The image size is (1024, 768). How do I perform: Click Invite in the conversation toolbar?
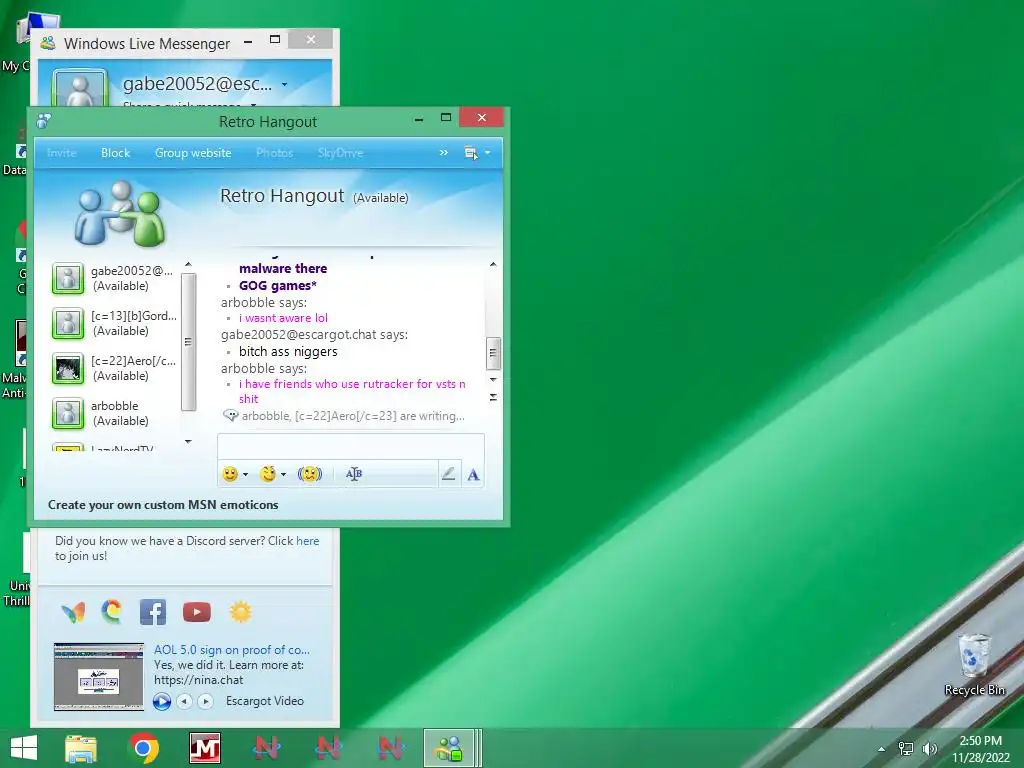tap(61, 153)
